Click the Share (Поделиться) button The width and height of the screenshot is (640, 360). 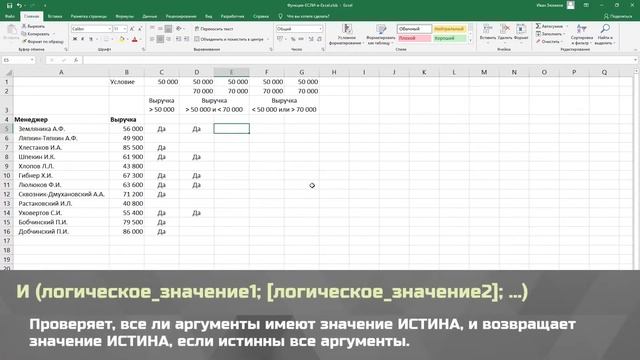coord(618,16)
